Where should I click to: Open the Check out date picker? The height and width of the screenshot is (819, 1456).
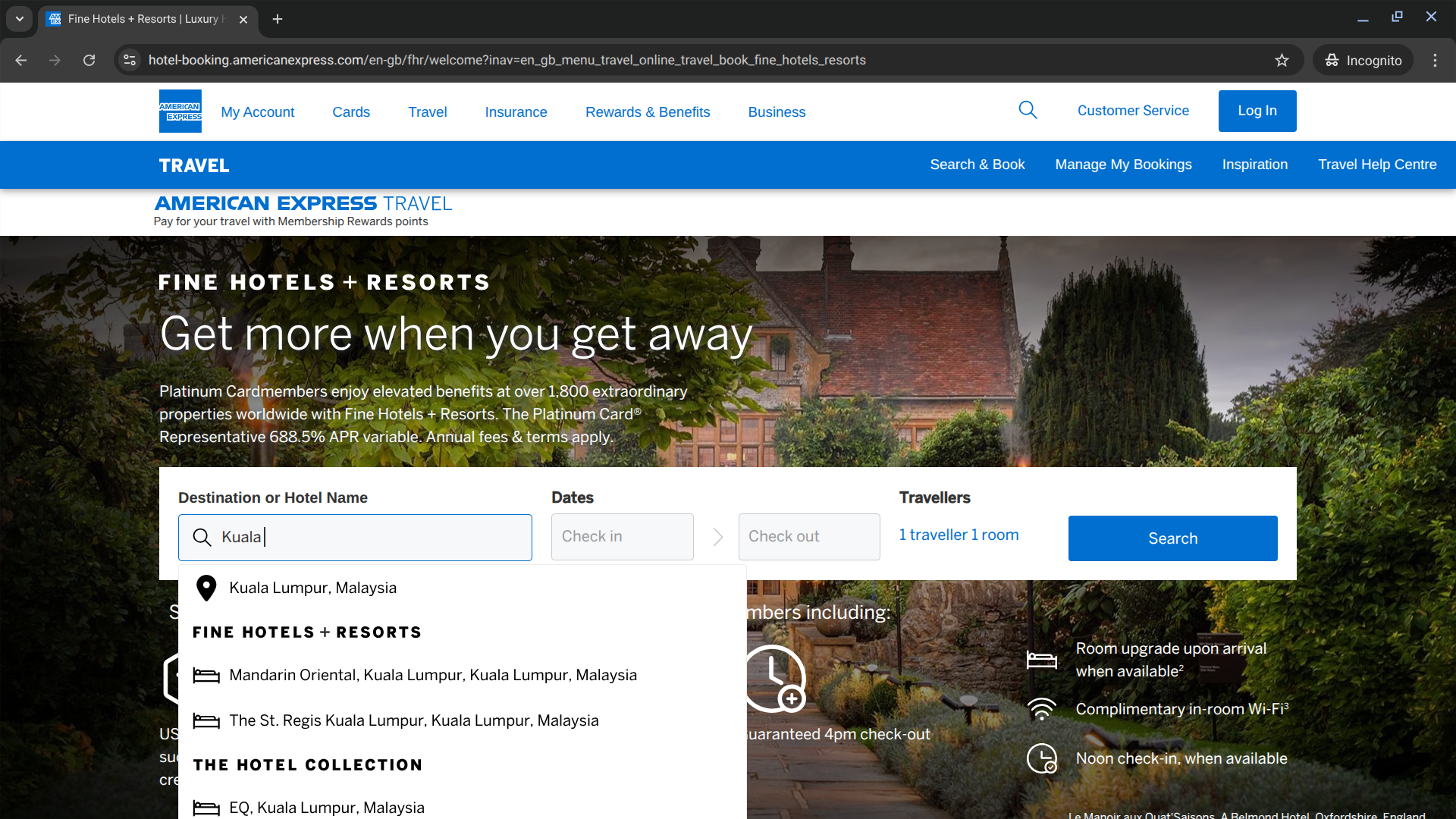pyautogui.click(x=808, y=537)
